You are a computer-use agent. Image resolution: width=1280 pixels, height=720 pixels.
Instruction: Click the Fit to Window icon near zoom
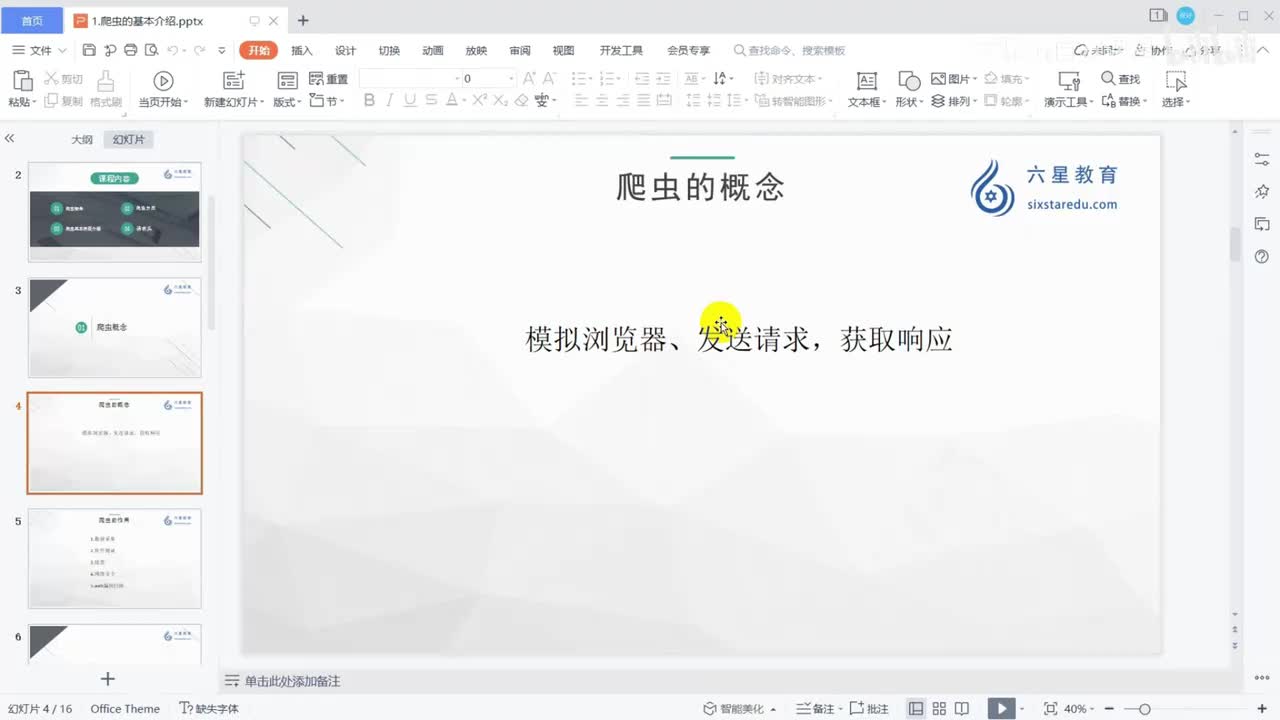(x=1050, y=708)
